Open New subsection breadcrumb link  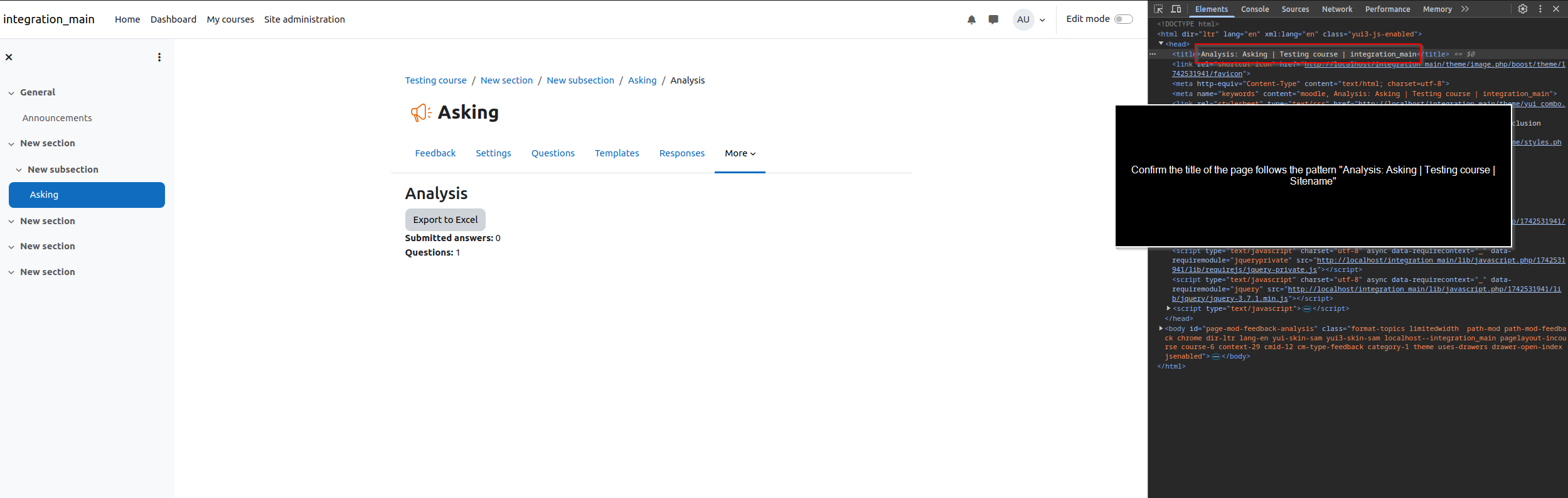(x=580, y=80)
